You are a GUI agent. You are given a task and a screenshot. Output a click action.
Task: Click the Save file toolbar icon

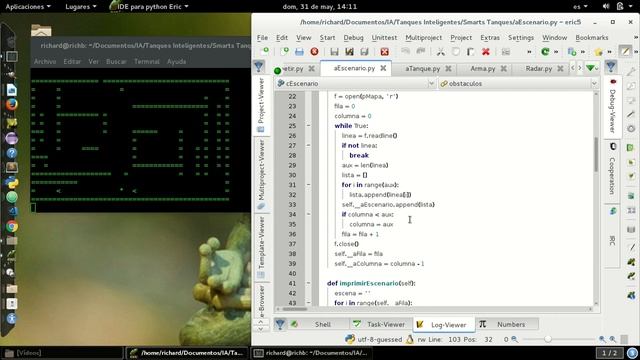tap(334, 51)
